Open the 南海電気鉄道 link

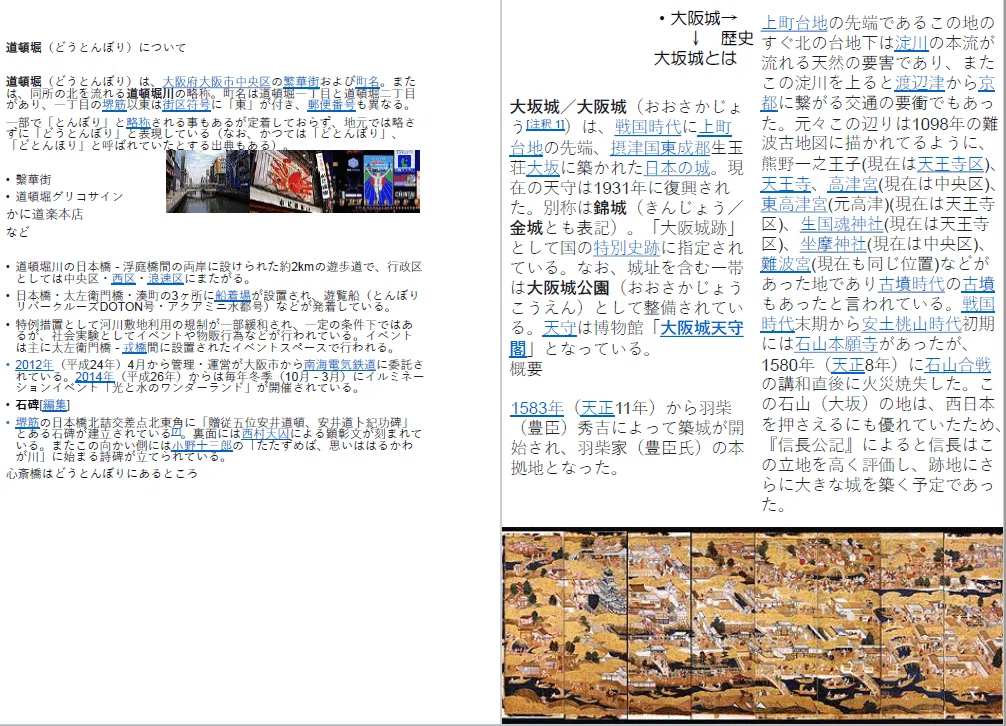340,364
